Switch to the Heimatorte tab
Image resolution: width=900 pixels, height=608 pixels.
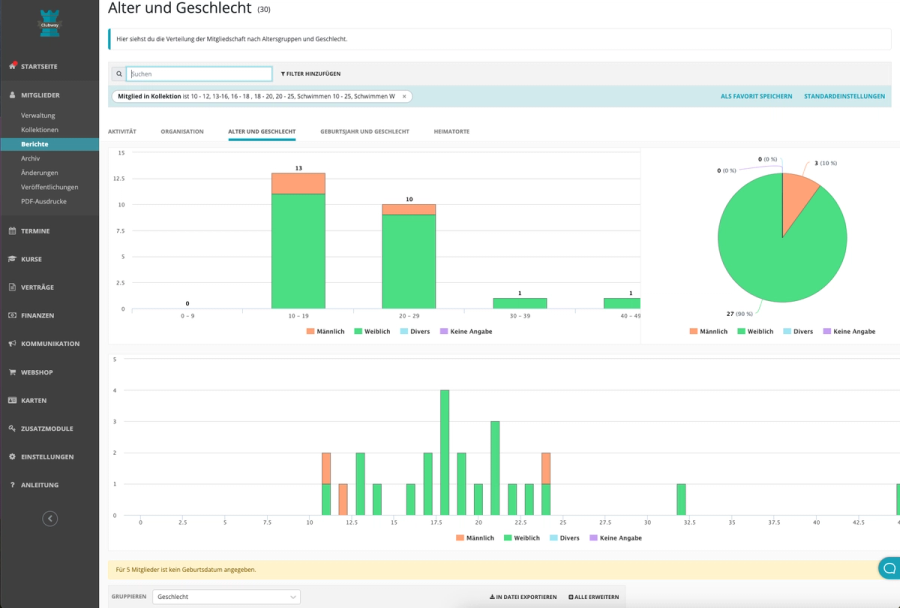pos(451,131)
